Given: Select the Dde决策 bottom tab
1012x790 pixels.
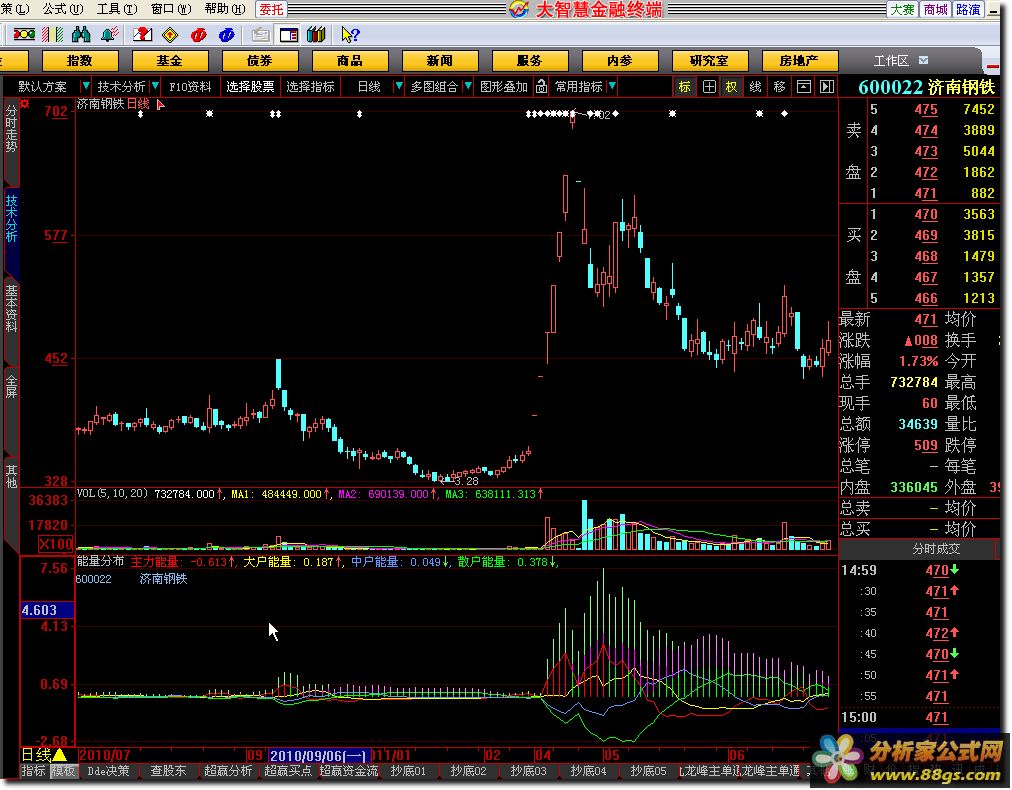Looking at the screenshot, I should tap(108, 771).
